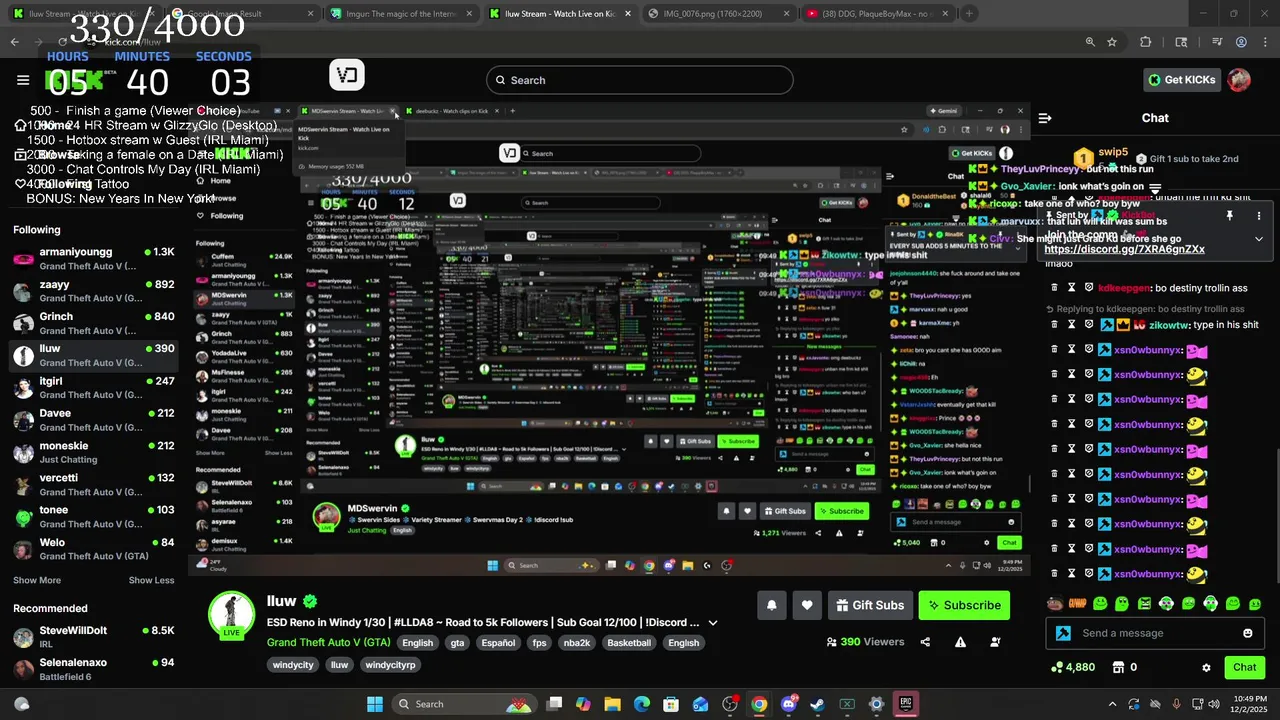Open itgirl channel in Following sidebar
The height and width of the screenshot is (720, 1280).
pyautogui.click(x=93, y=388)
